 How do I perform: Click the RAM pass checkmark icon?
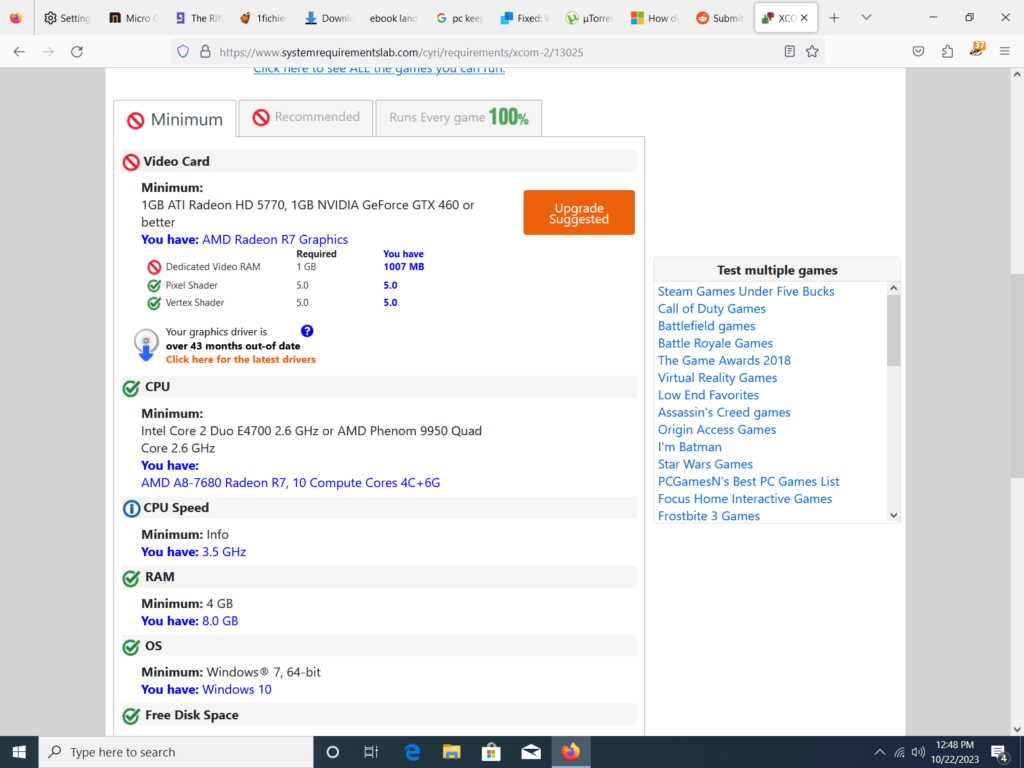coord(131,578)
